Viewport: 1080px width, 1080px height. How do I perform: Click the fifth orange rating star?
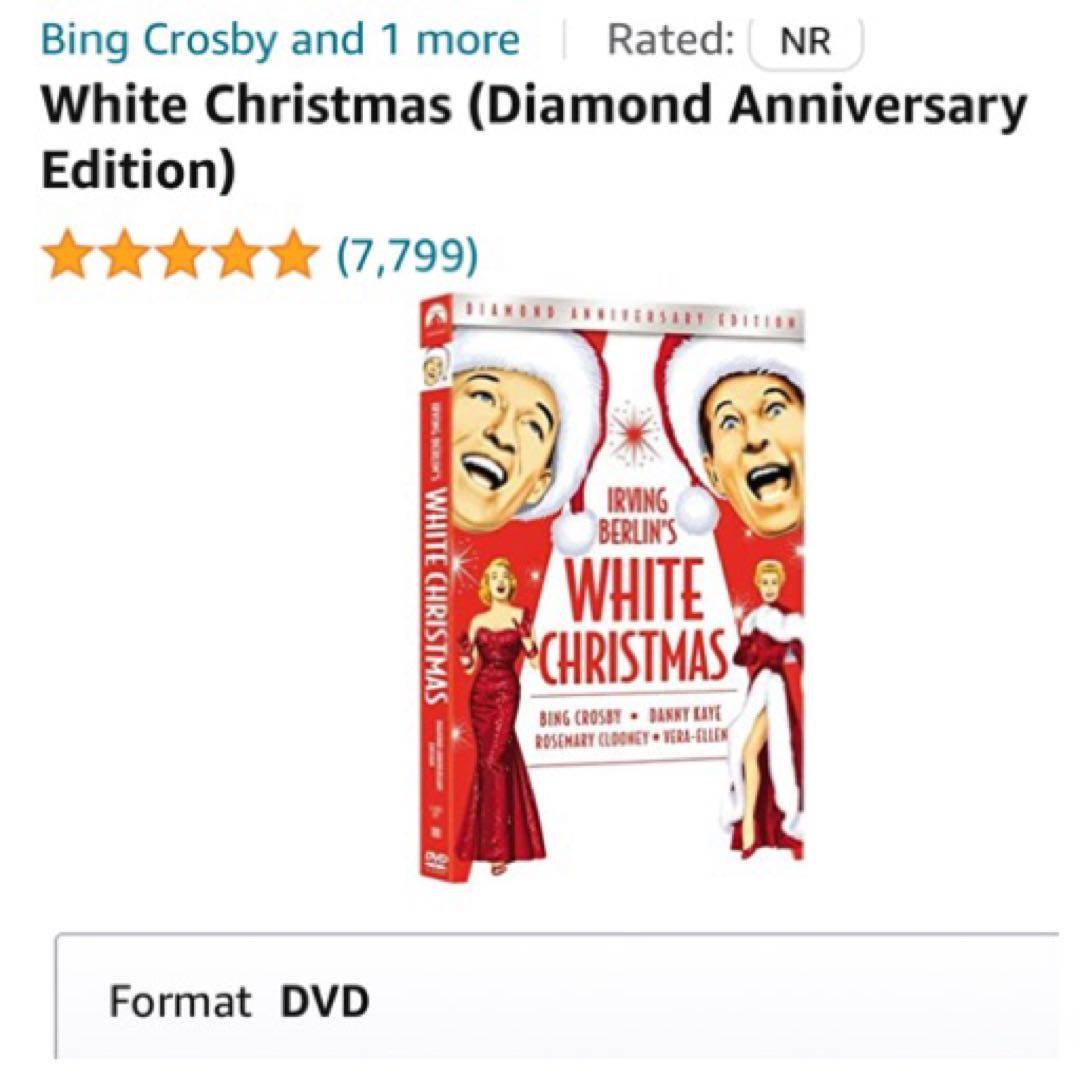(293, 254)
